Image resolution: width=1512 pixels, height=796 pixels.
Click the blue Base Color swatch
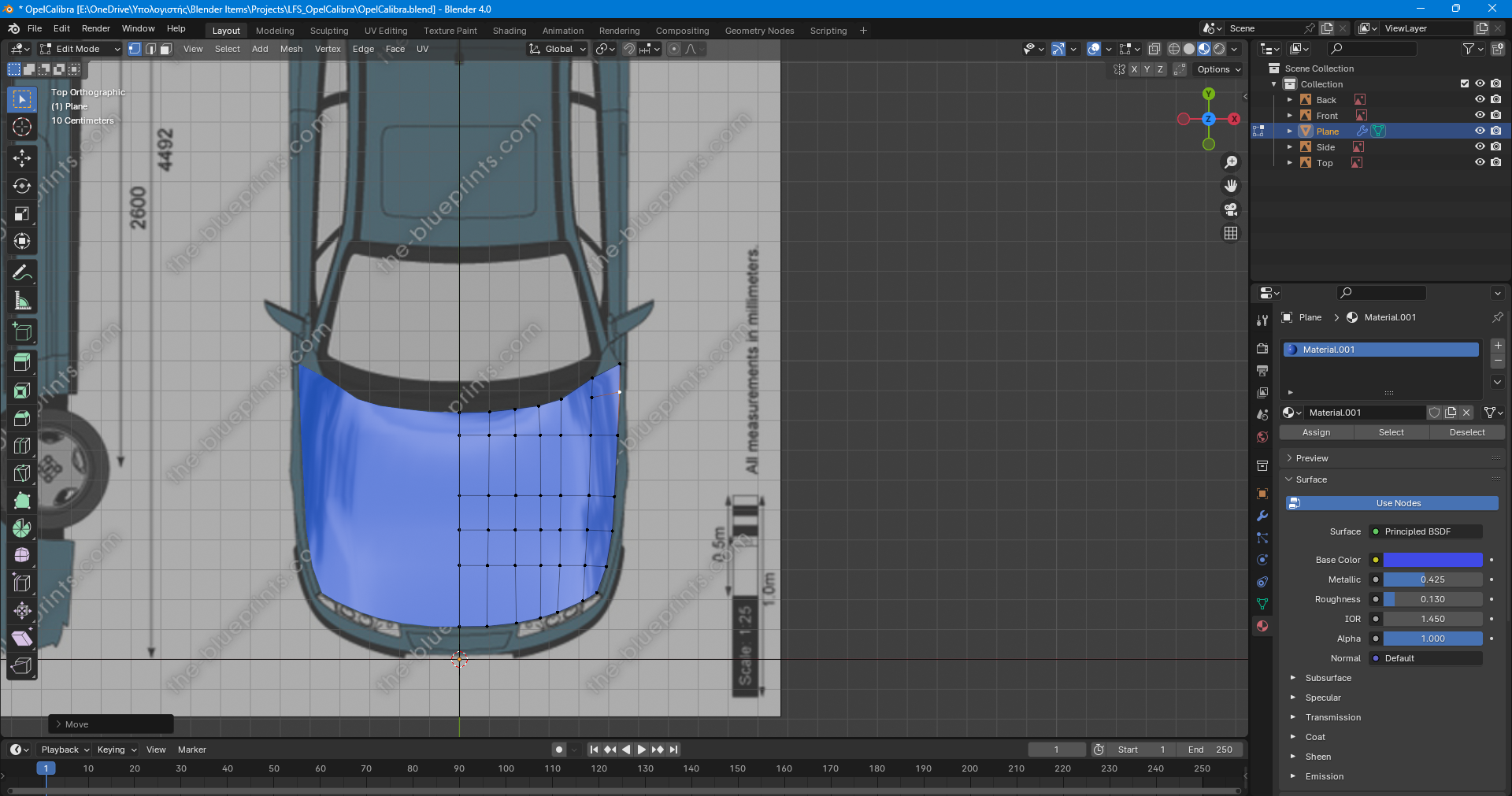pyautogui.click(x=1432, y=560)
